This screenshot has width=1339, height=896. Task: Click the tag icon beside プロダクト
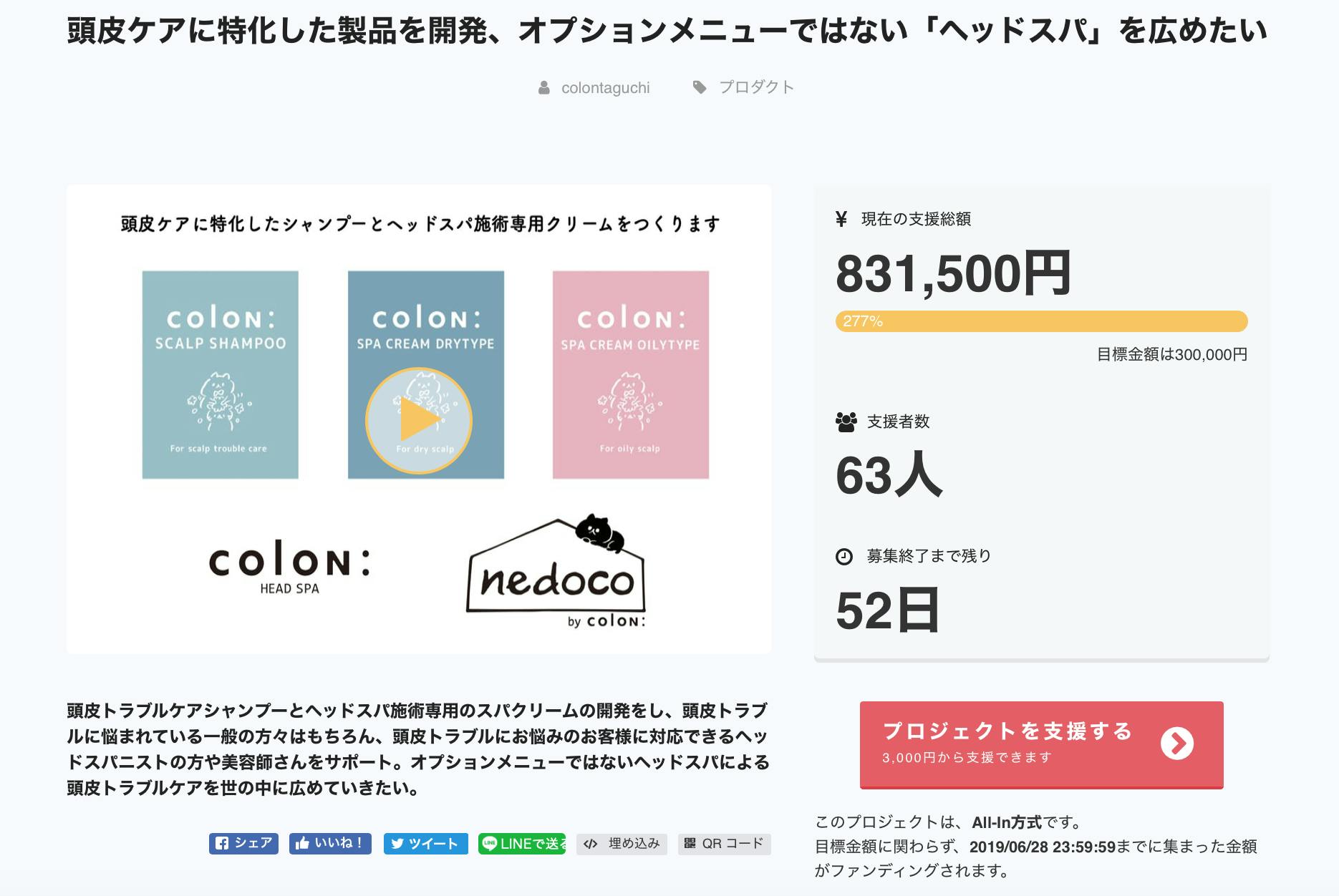[x=700, y=87]
